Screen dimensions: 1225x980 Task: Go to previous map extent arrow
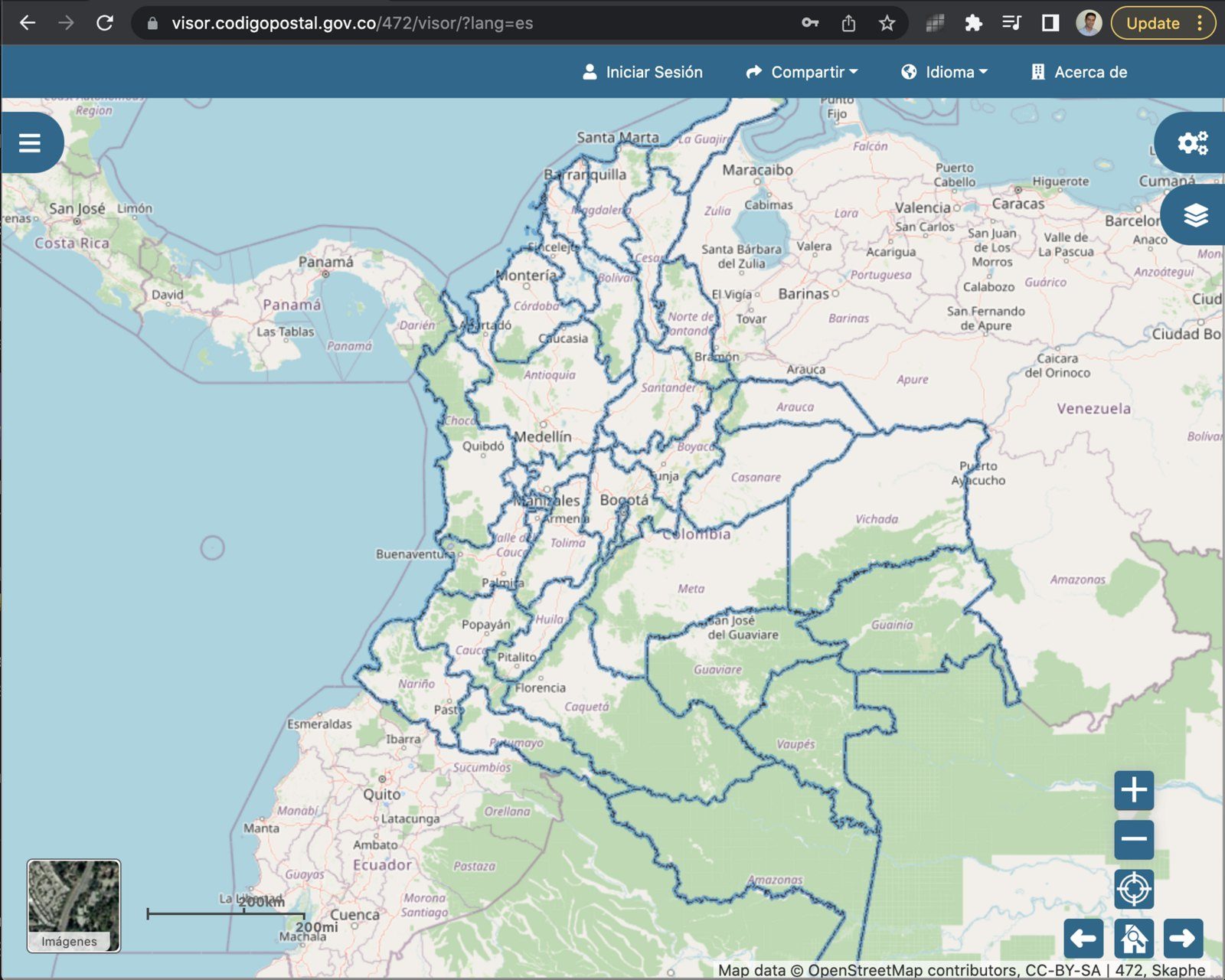tap(1083, 939)
